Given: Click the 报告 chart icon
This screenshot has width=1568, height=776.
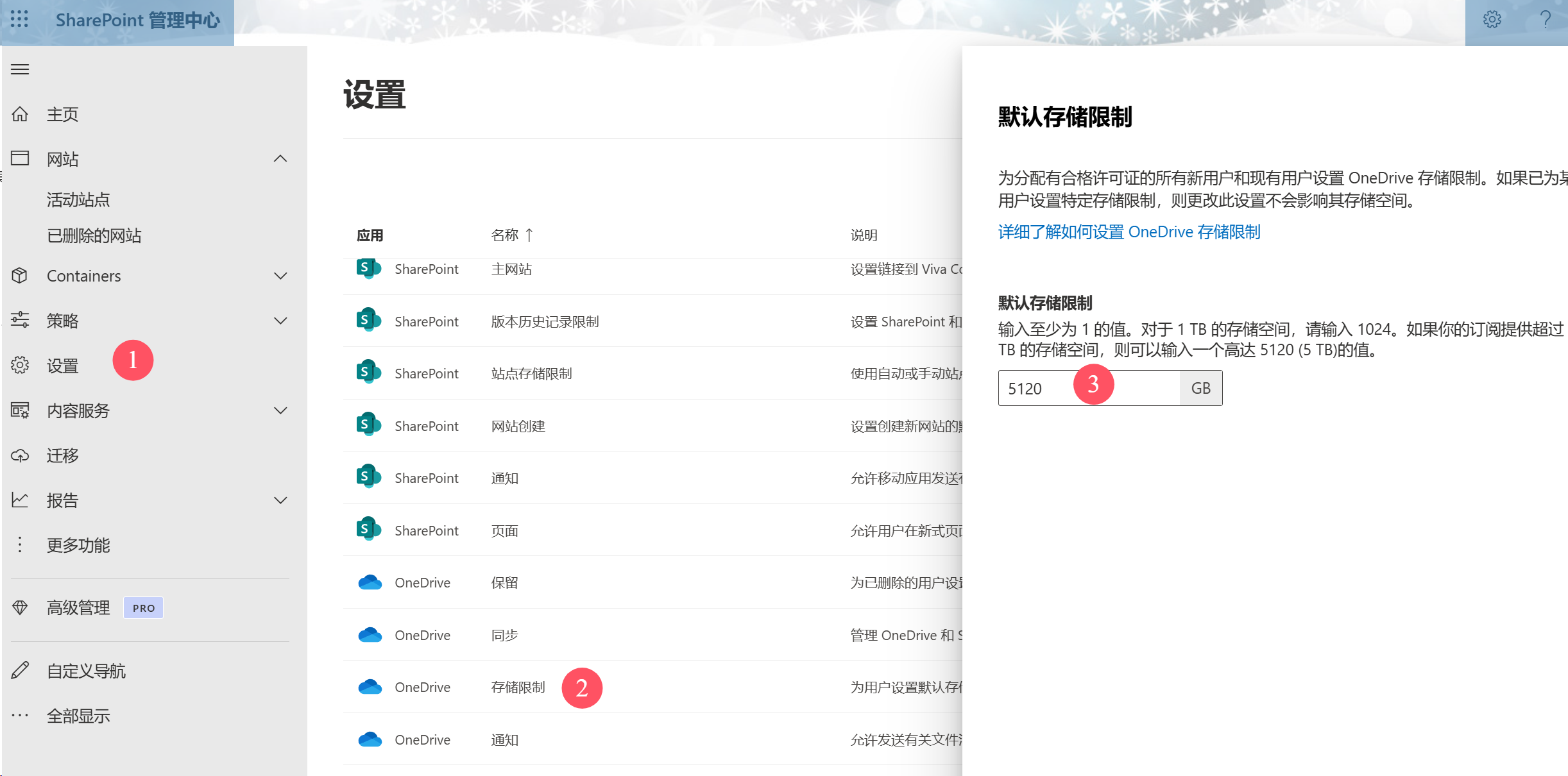Looking at the screenshot, I should (20, 500).
